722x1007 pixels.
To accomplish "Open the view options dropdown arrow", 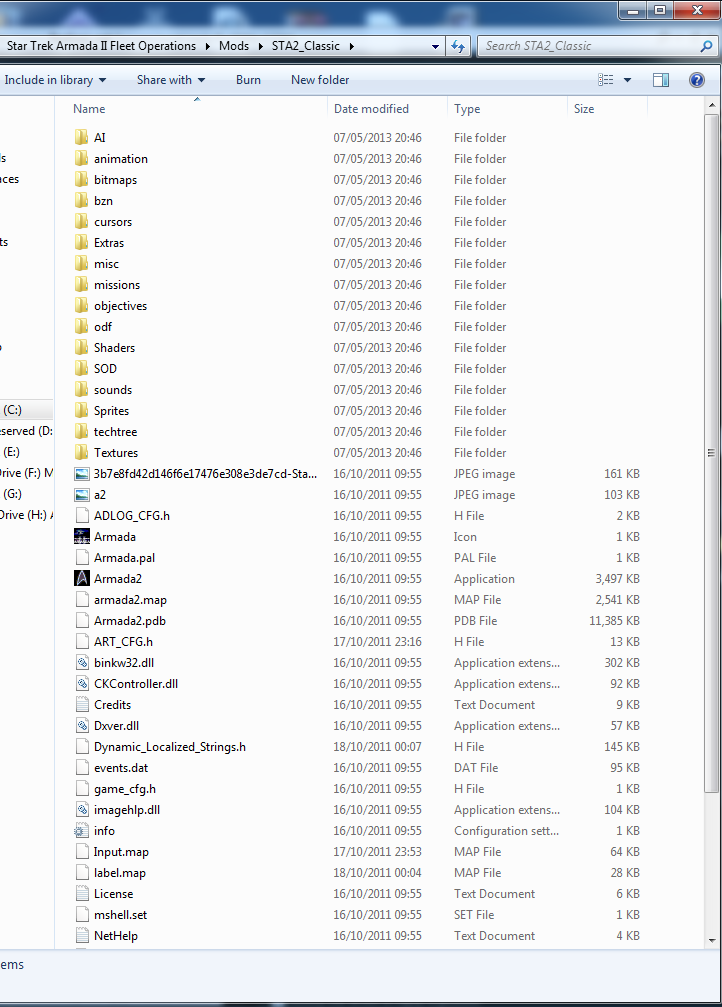I will (627, 80).
